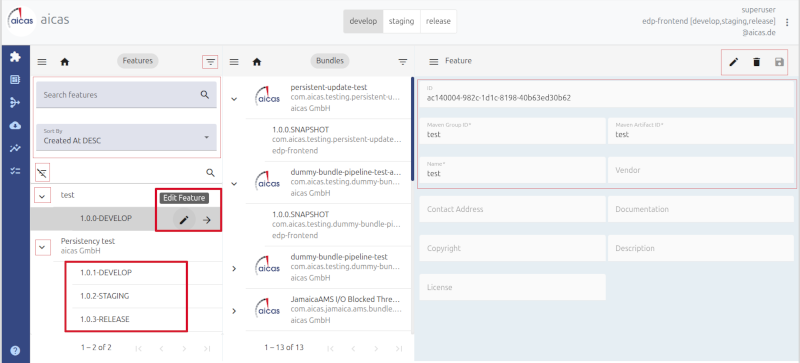The height and width of the screenshot is (363, 800).
Task: Click the Maven Artifact ID field
Action: 701,131
